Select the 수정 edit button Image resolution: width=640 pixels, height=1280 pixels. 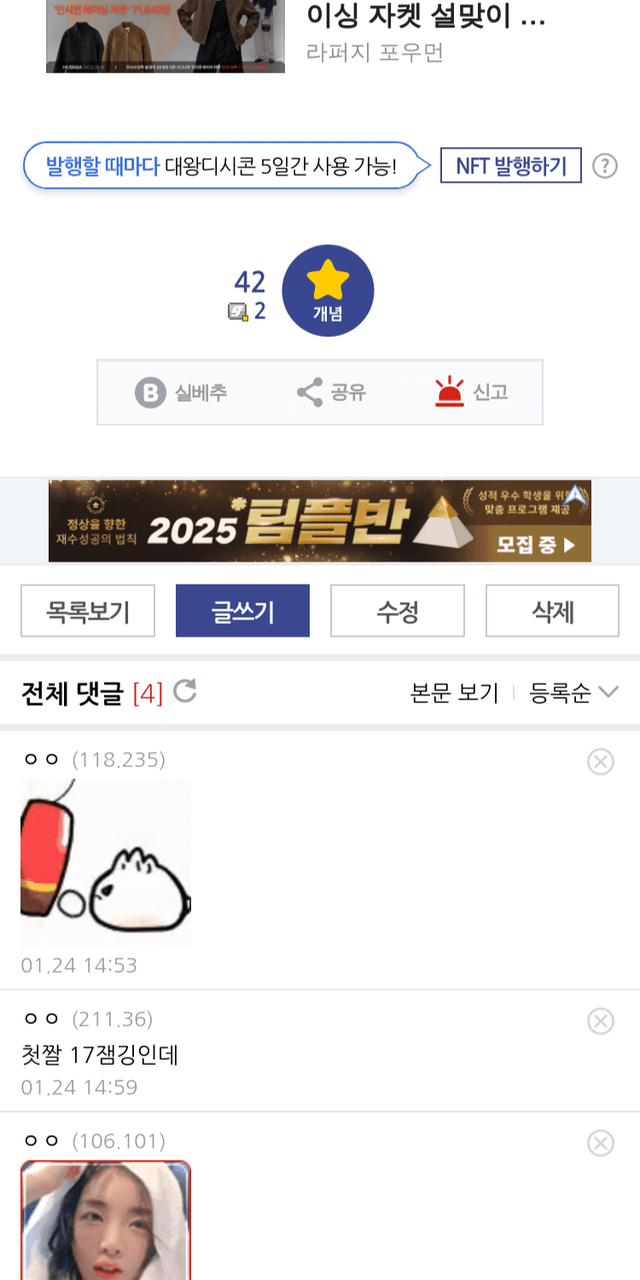[x=398, y=611]
